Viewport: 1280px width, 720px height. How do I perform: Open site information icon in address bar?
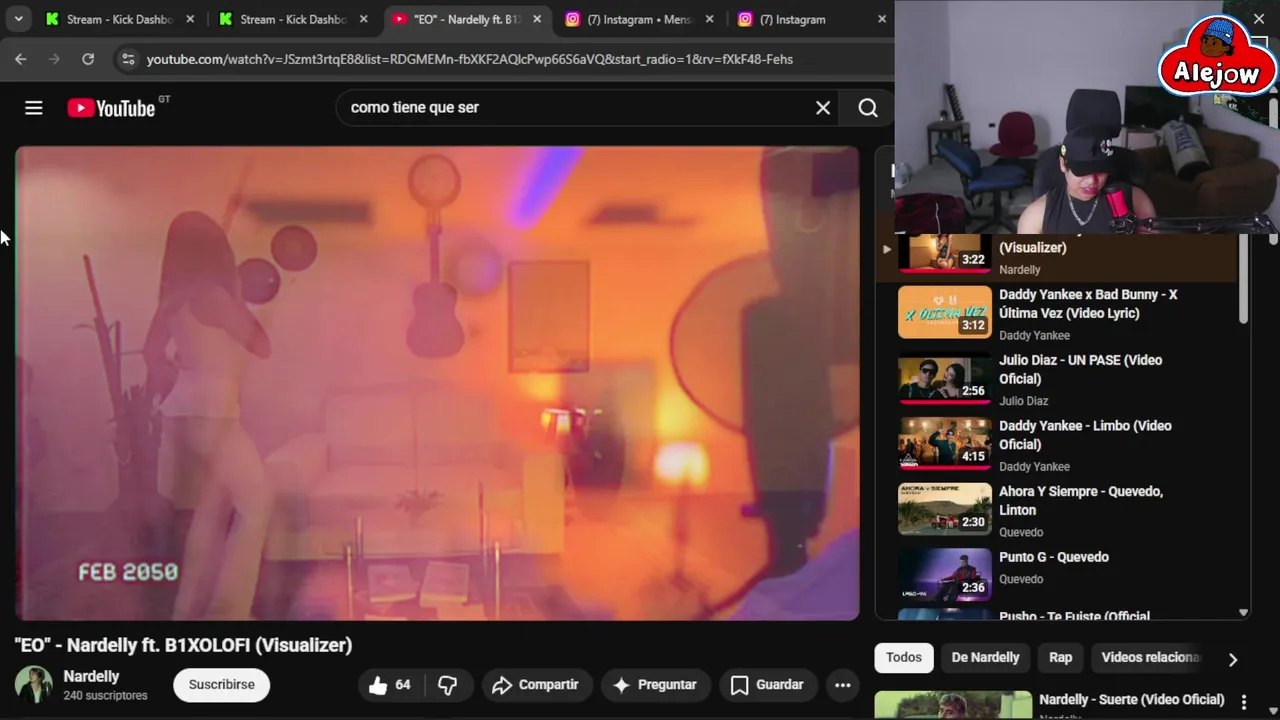tap(128, 59)
